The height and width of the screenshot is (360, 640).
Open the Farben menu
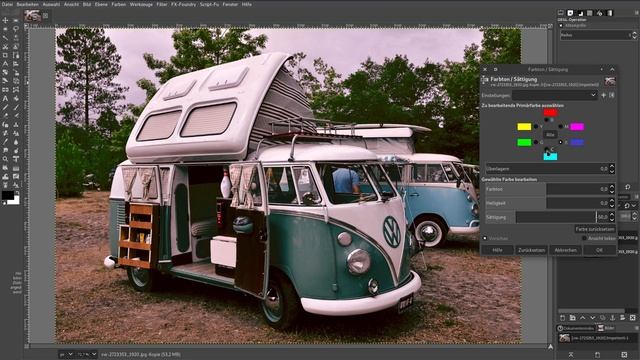click(x=118, y=4)
